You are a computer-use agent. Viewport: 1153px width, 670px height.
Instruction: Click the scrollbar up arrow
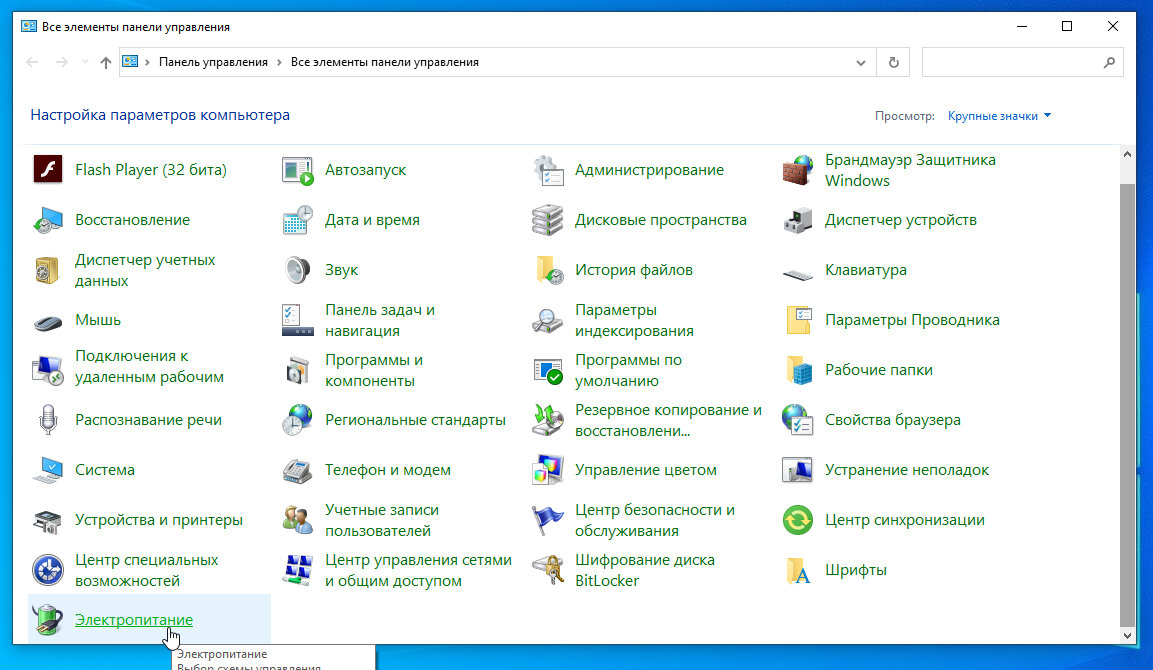coord(1127,154)
